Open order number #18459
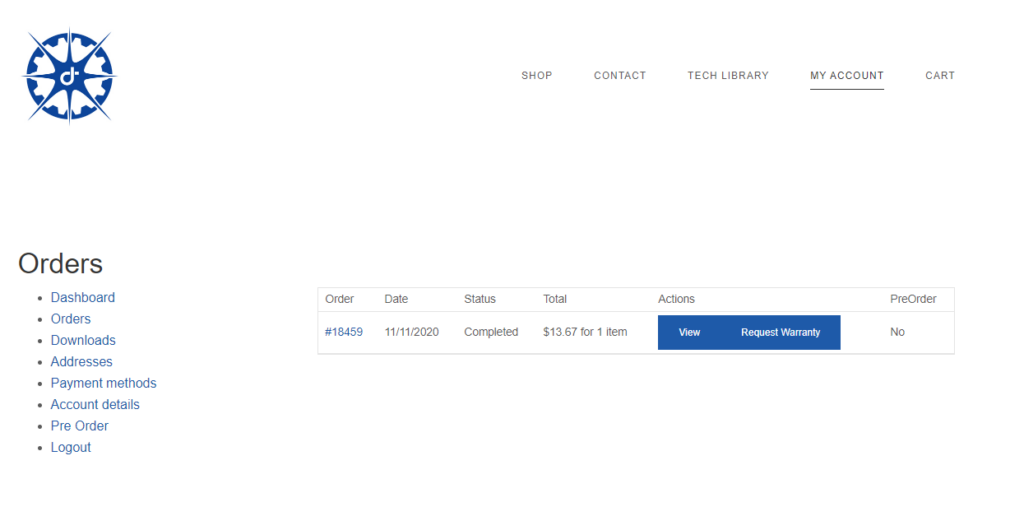 [x=344, y=332]
